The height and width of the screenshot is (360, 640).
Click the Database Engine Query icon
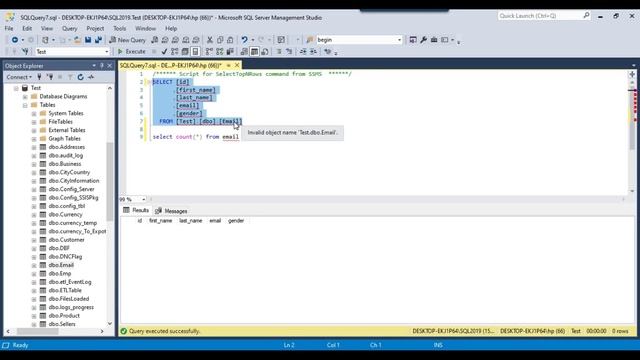(x=155, y=40)
